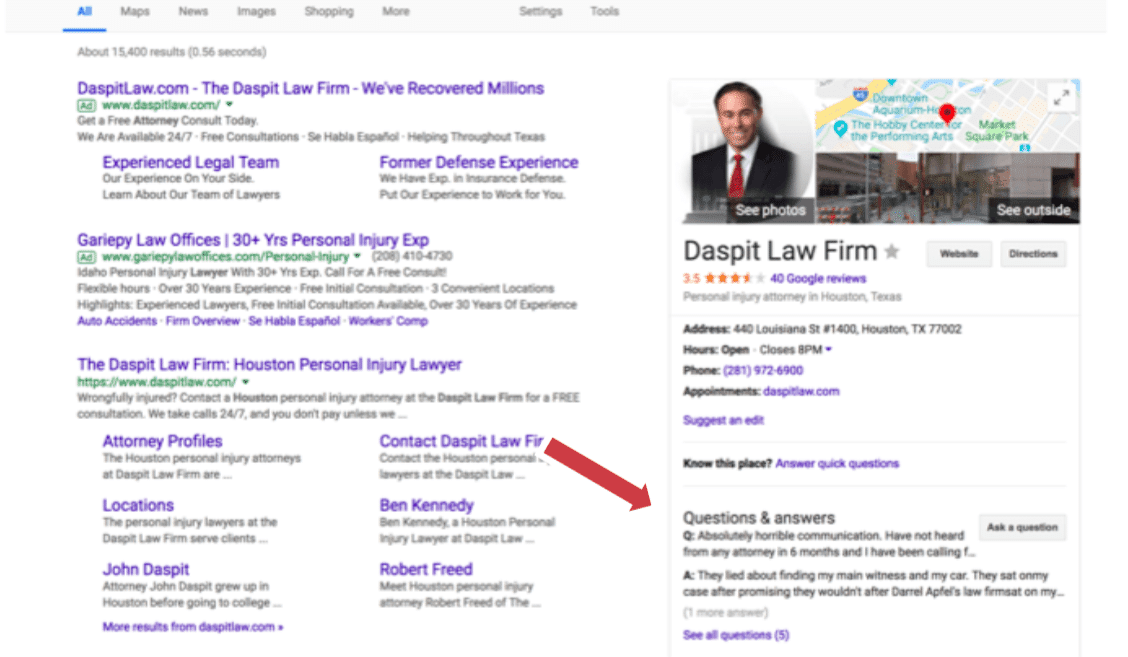Open the More search menu

click(395, 12)
